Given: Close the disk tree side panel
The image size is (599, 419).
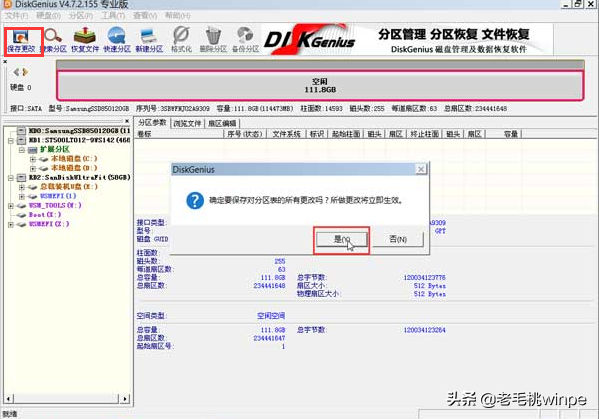Looking at the screenshot, I should click(x=127, y=121).
